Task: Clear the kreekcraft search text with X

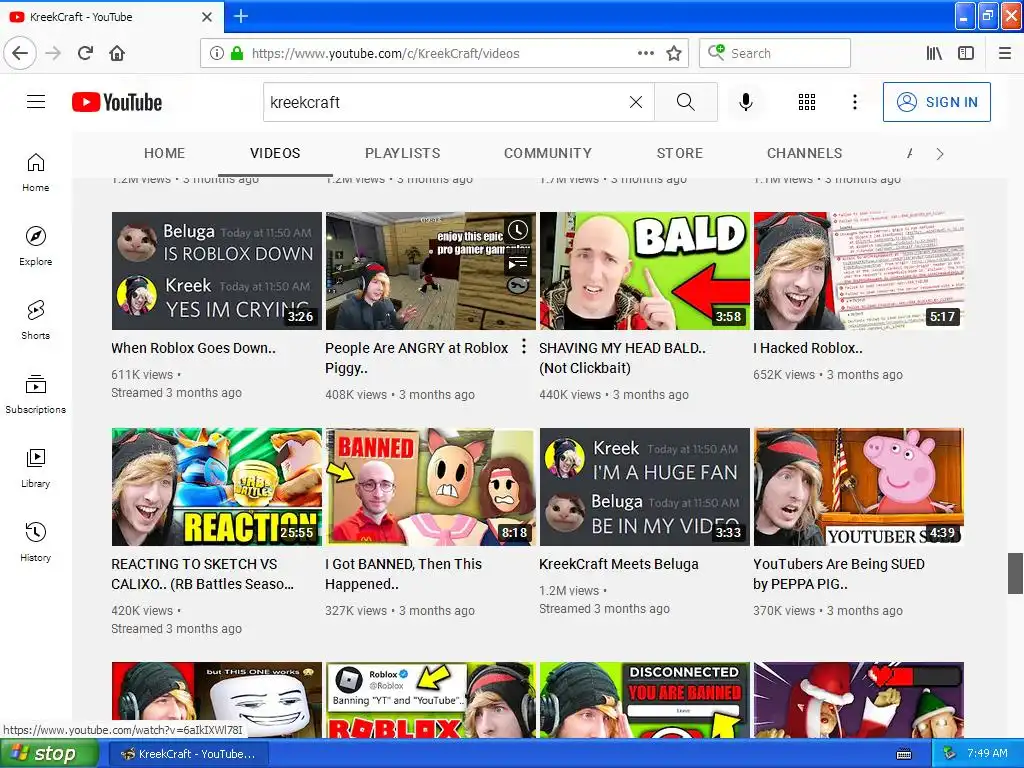Action: point(635,102)
